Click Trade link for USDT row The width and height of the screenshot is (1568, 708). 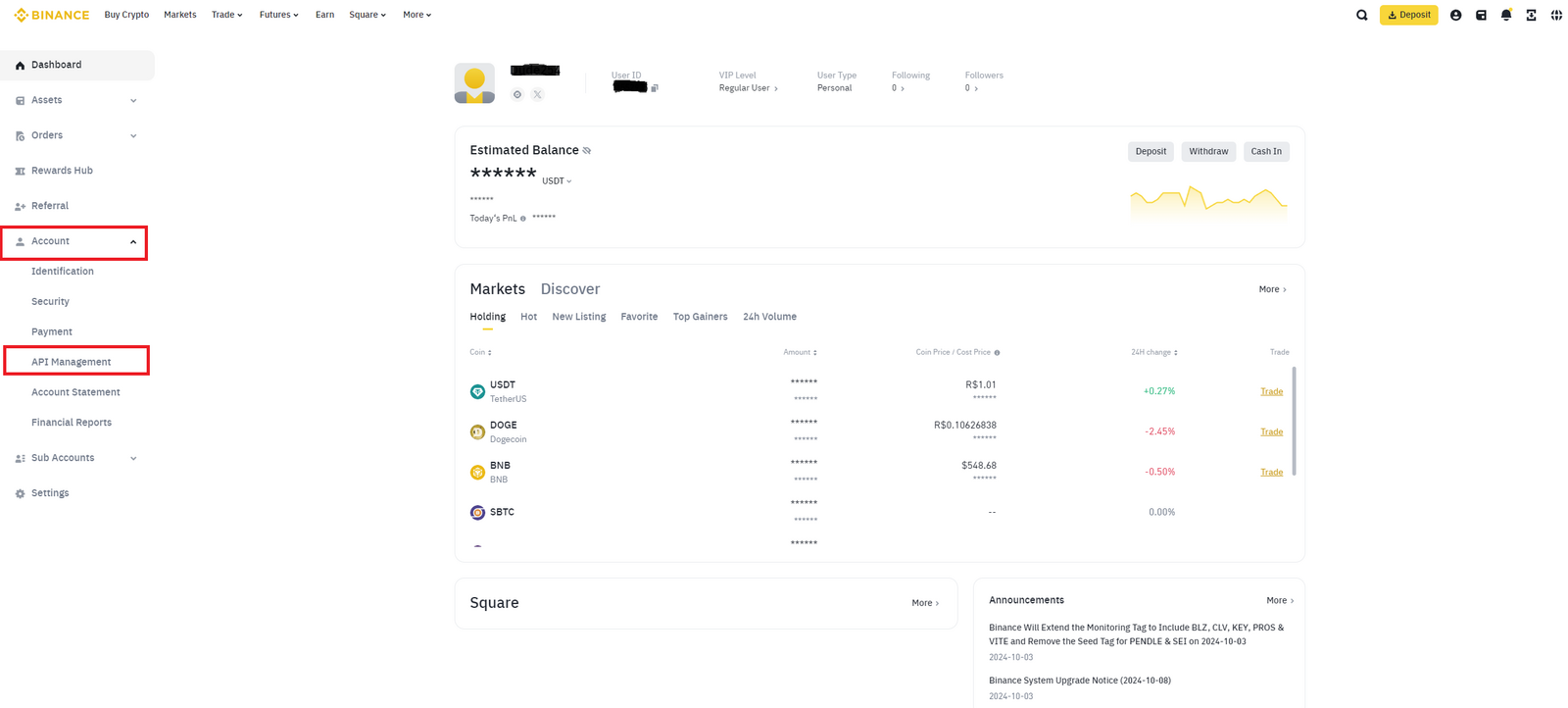click(x=1271, y=391)
